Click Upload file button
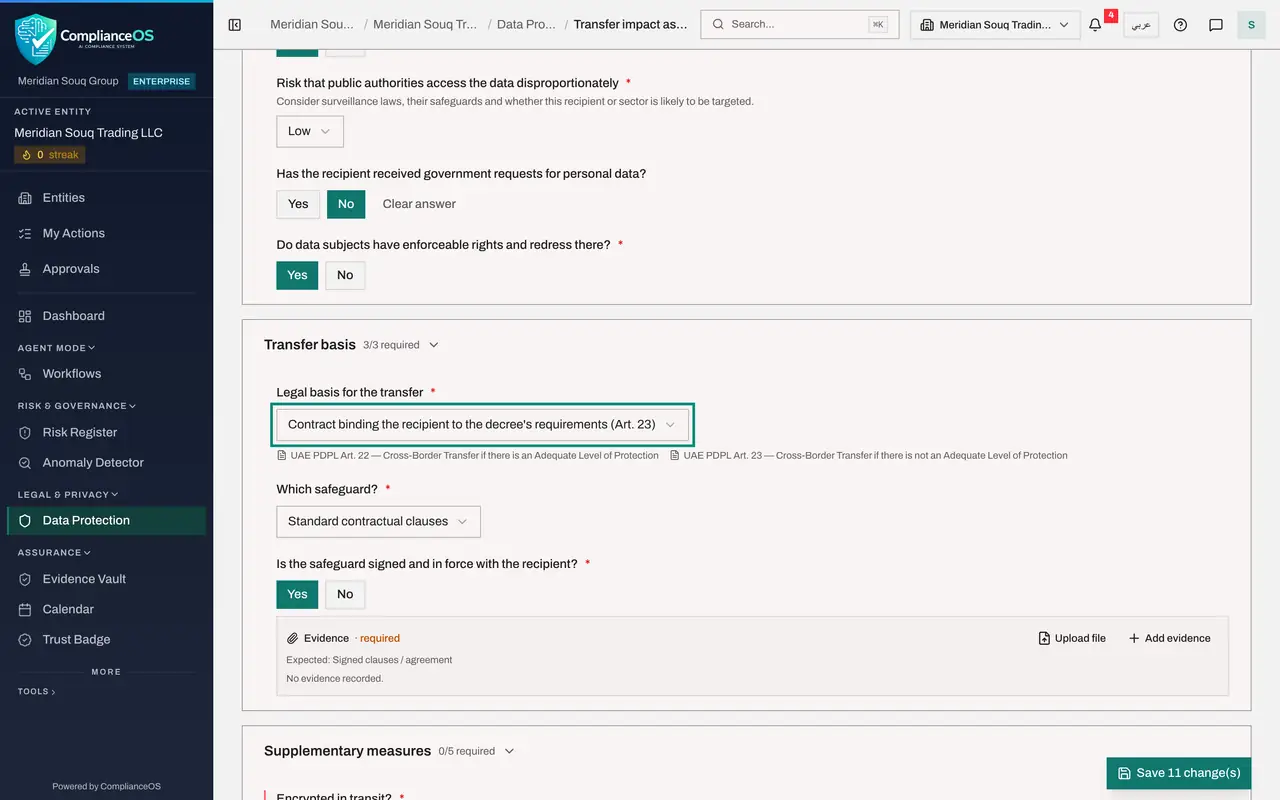This screenshot has height=800, width=1280. (x=1072, y=638)
